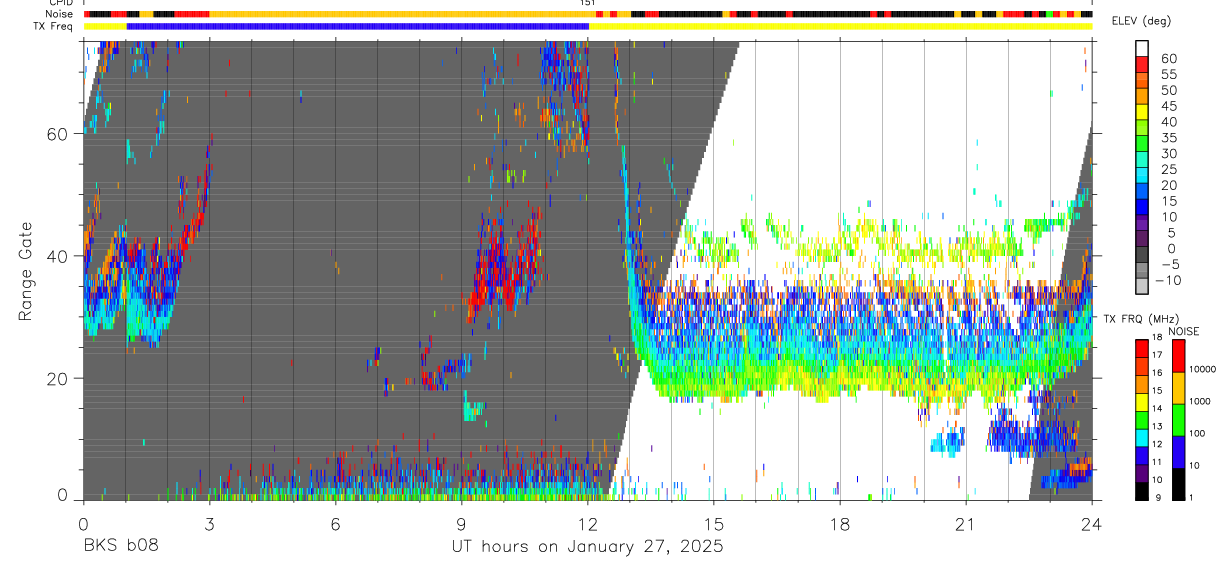Select the 20 label on the ELEV scale
Screen dimensions: 1228x567
pyautogui.click(x=1168, y=185)
